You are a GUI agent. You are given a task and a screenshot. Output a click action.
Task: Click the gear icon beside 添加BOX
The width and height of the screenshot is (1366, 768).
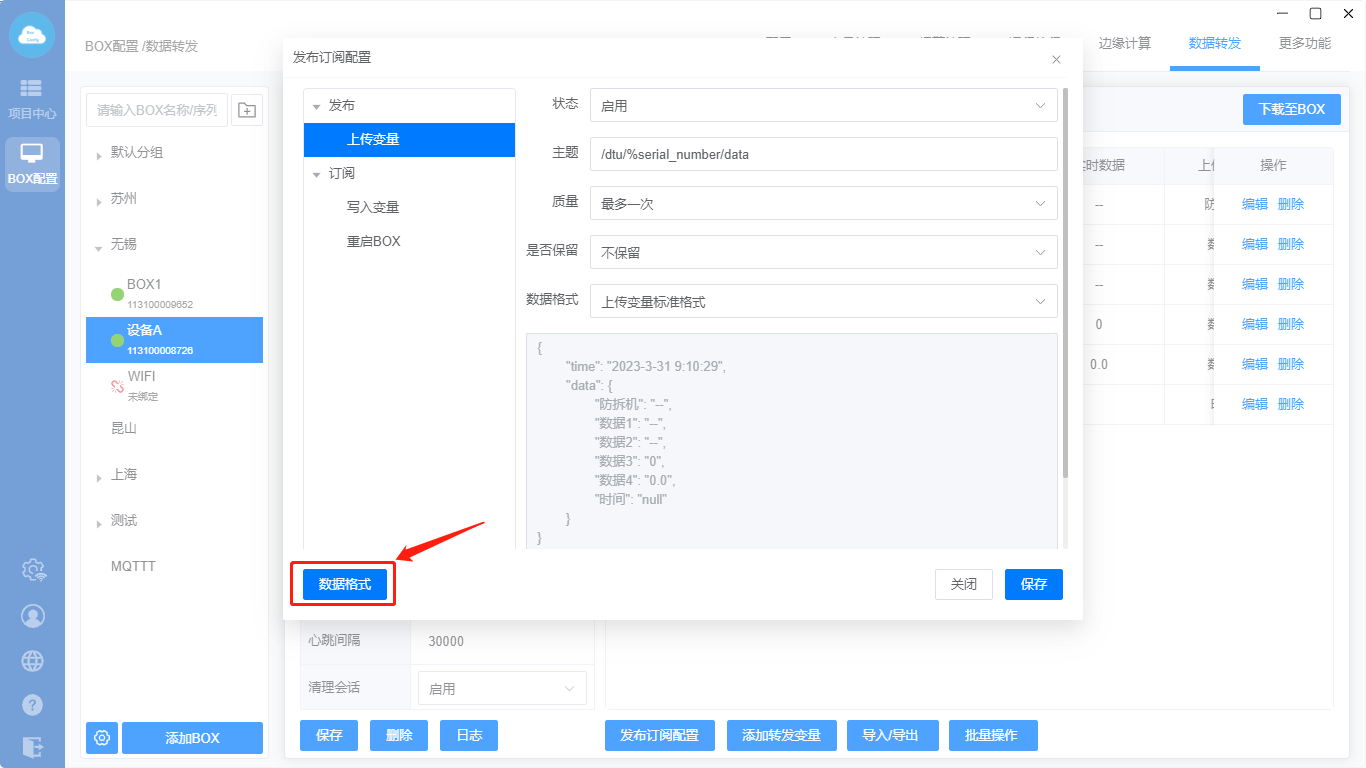tap(102, 738)
